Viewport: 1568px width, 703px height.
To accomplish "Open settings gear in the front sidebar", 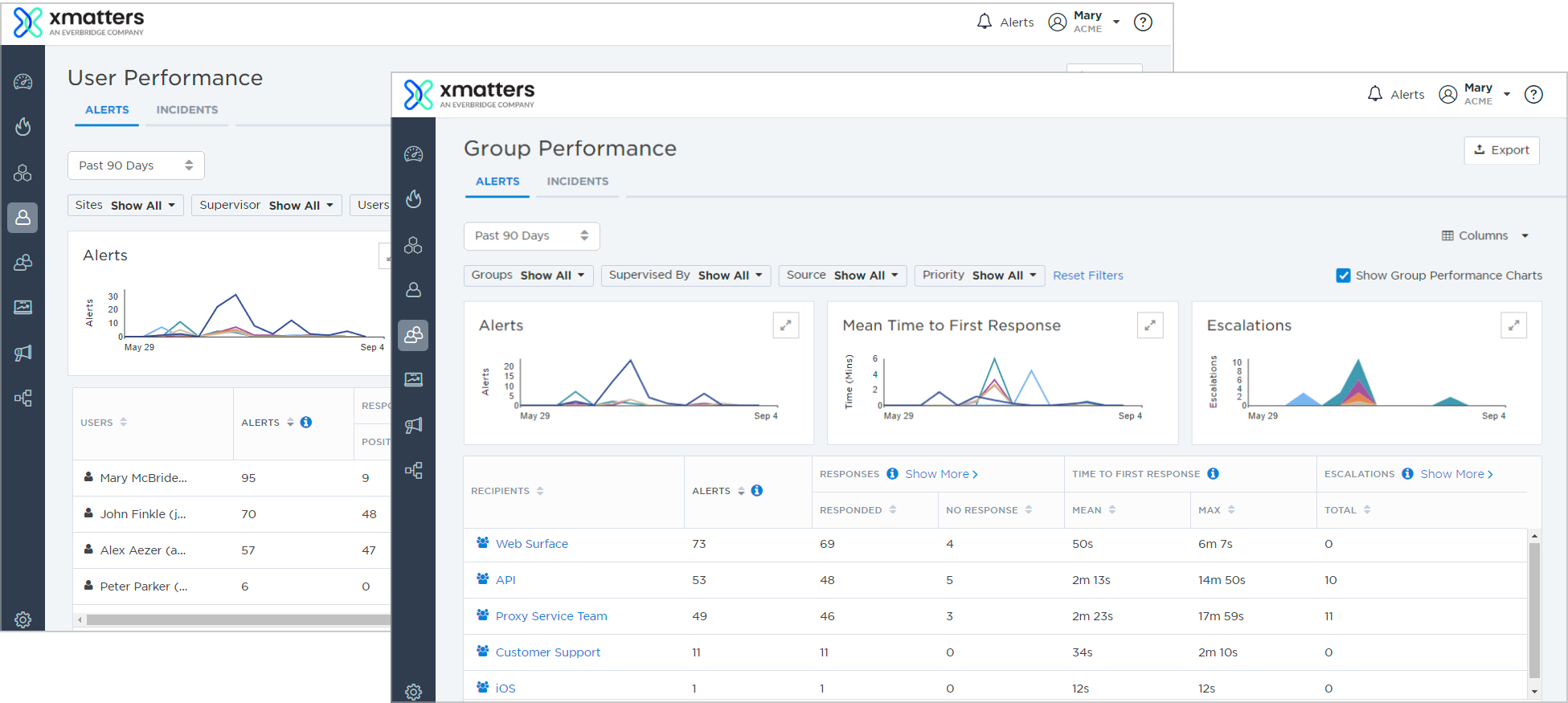I will pyautogui.click(x=413, y=692).
